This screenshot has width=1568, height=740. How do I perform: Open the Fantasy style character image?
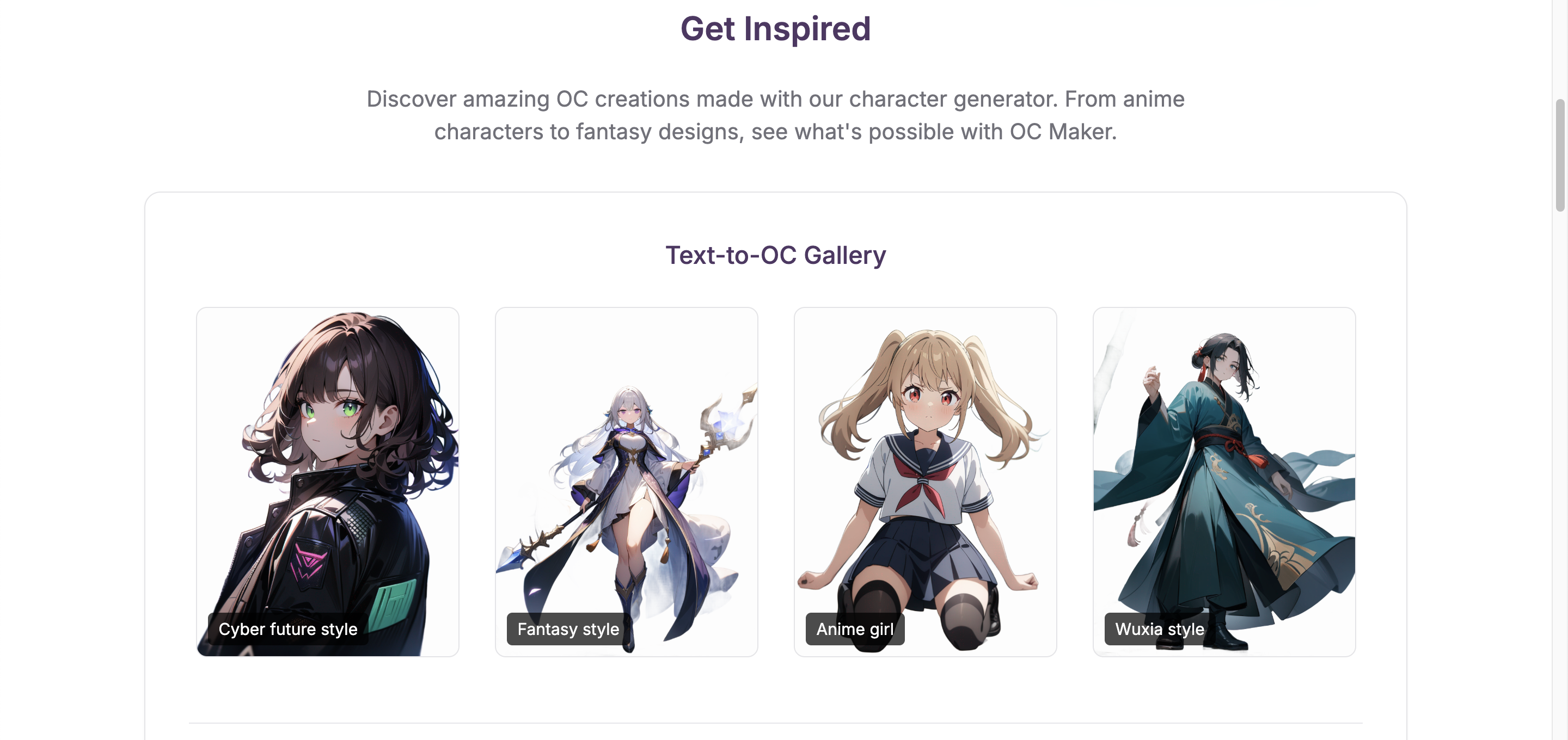[626, 482]
